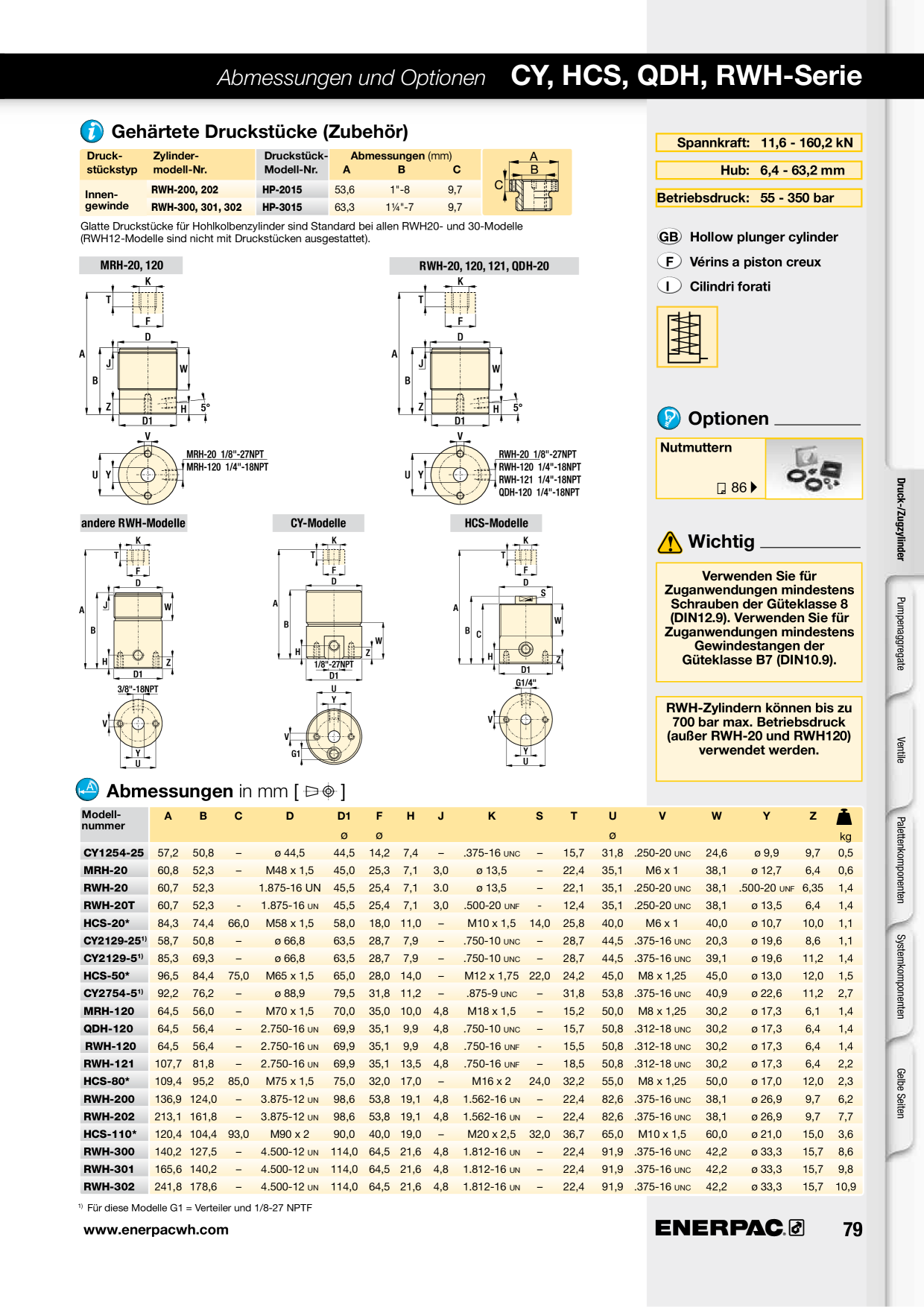Select the Palettenkomponenten side tab

click(x=901, y=860)
